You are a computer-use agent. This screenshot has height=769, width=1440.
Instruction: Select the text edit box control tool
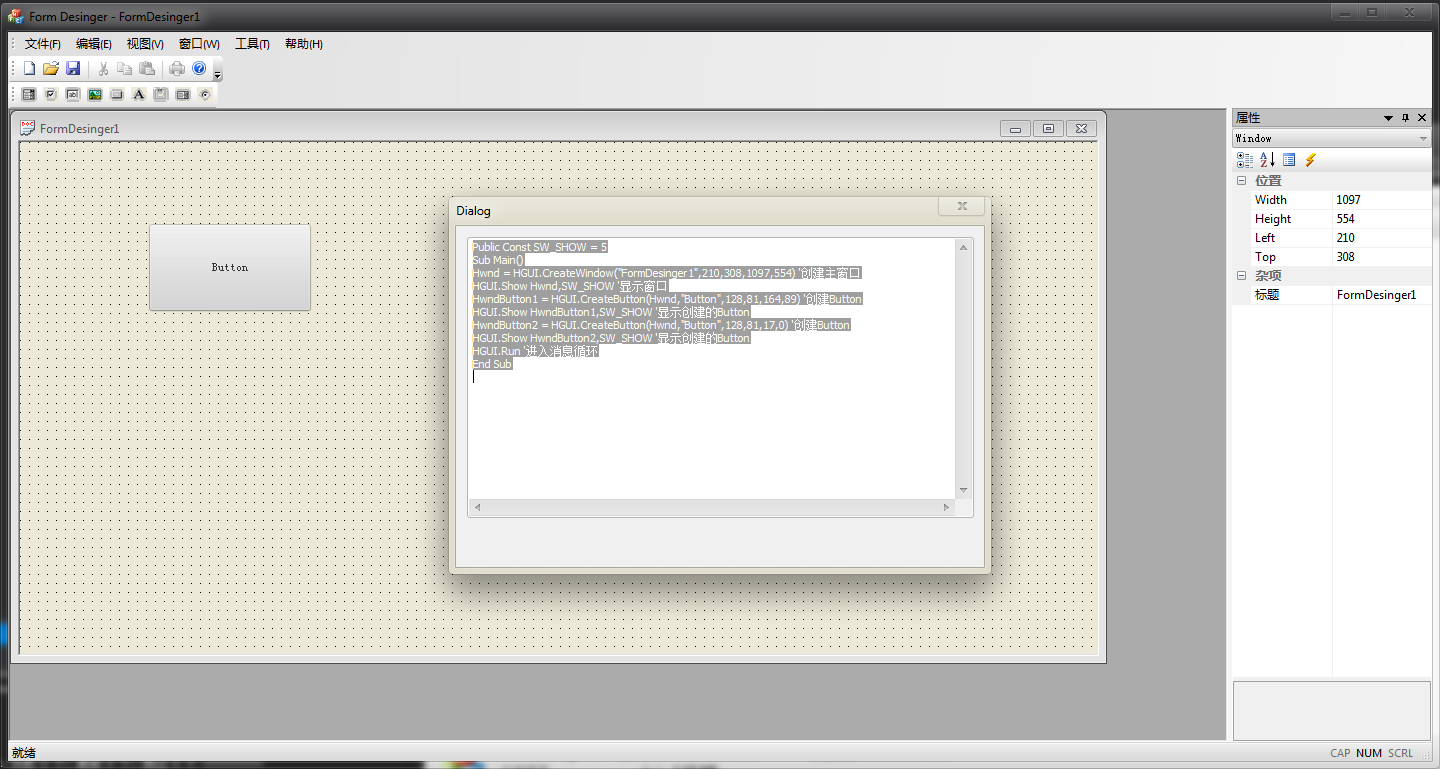coord(73,95)
